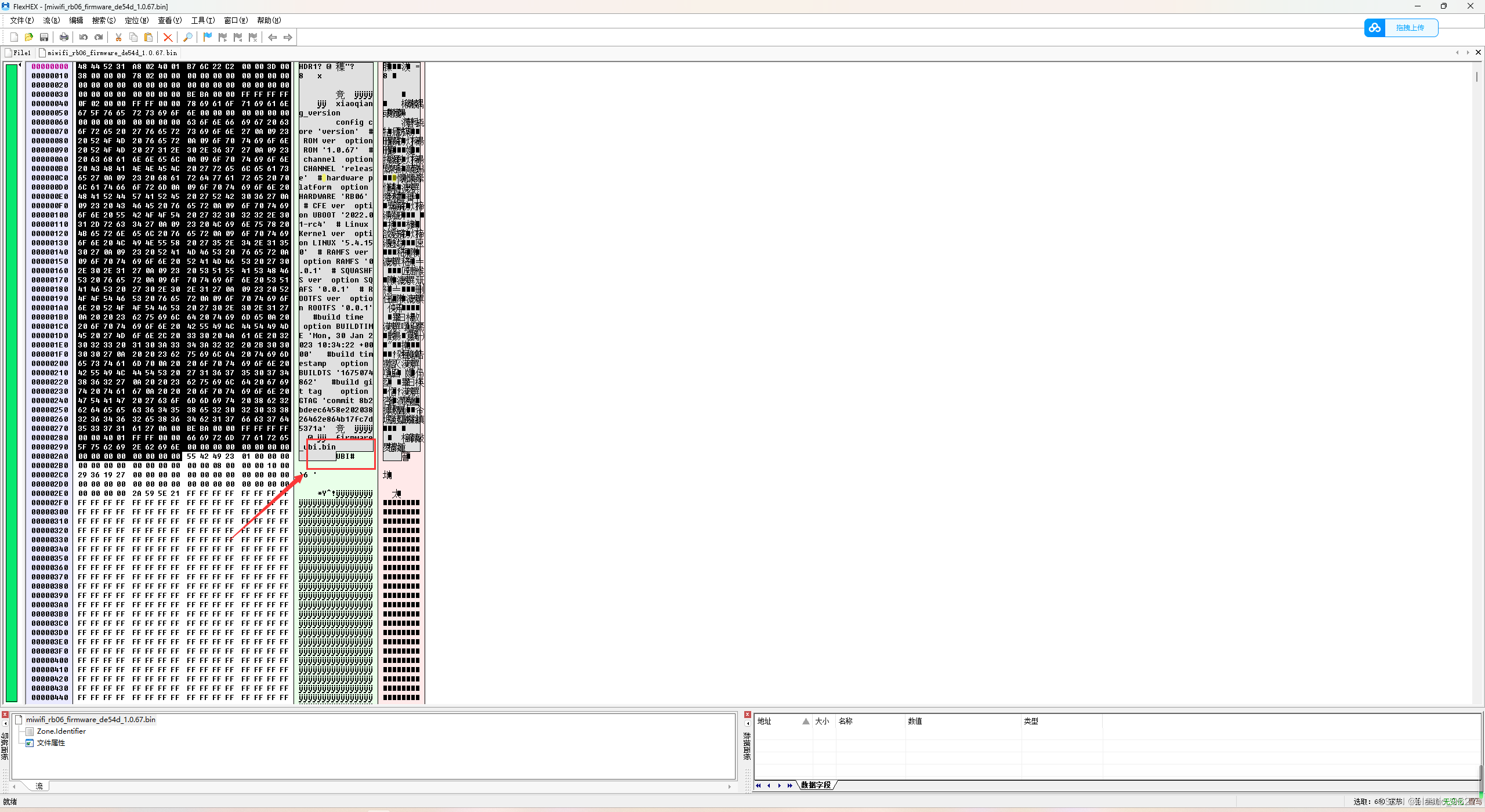Collapse the navigation panel with its arrow
The image size is (1485, 812).
point(5,723)
